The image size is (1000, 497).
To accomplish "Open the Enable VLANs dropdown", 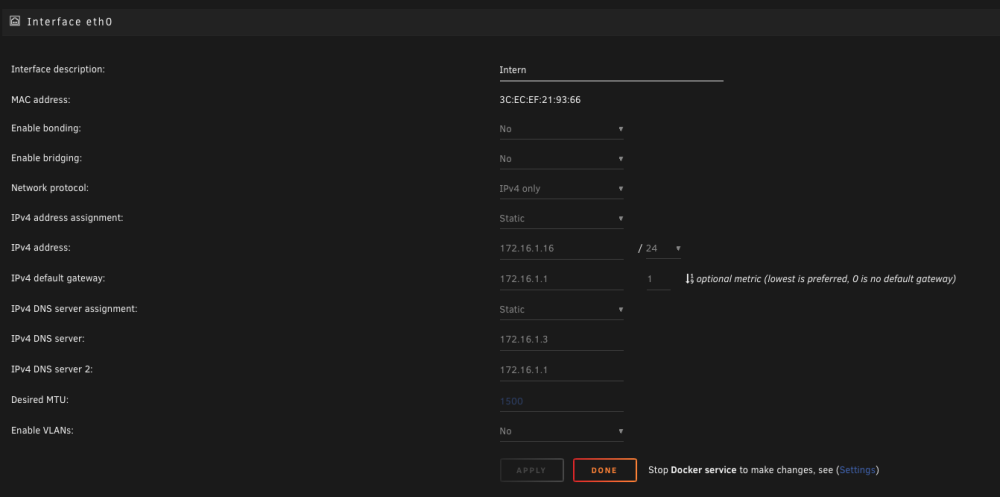I will tap(561, 431).
